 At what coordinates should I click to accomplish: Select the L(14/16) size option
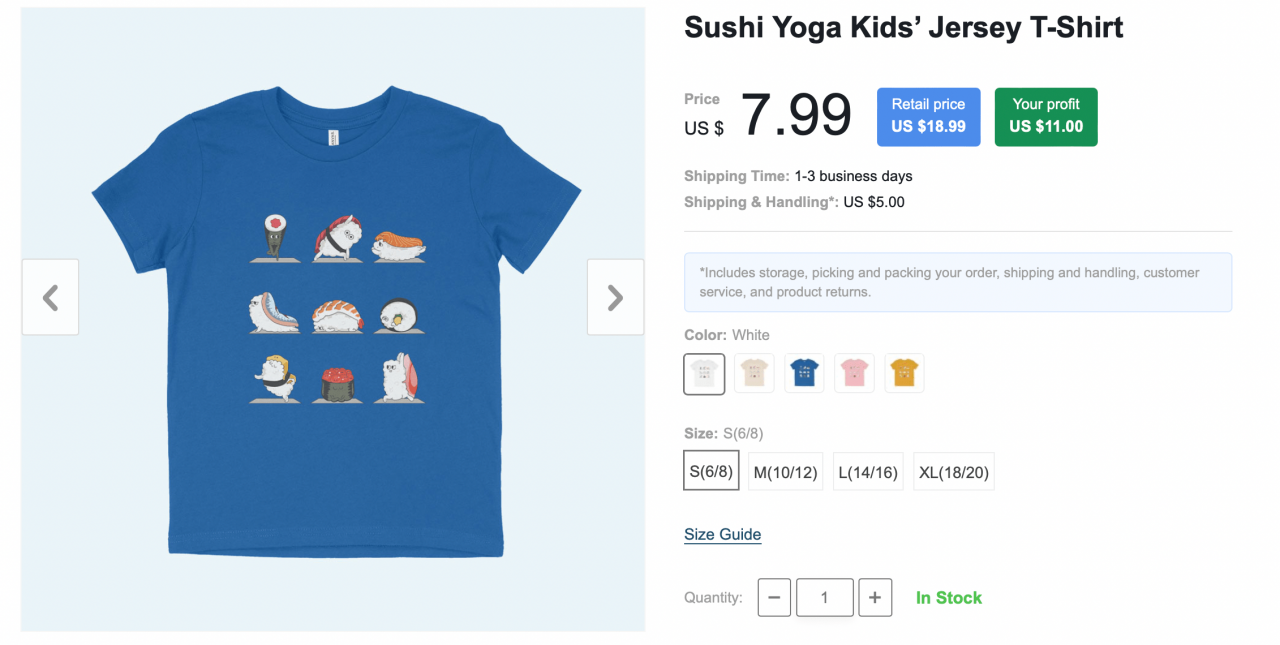tap(867, 470)
